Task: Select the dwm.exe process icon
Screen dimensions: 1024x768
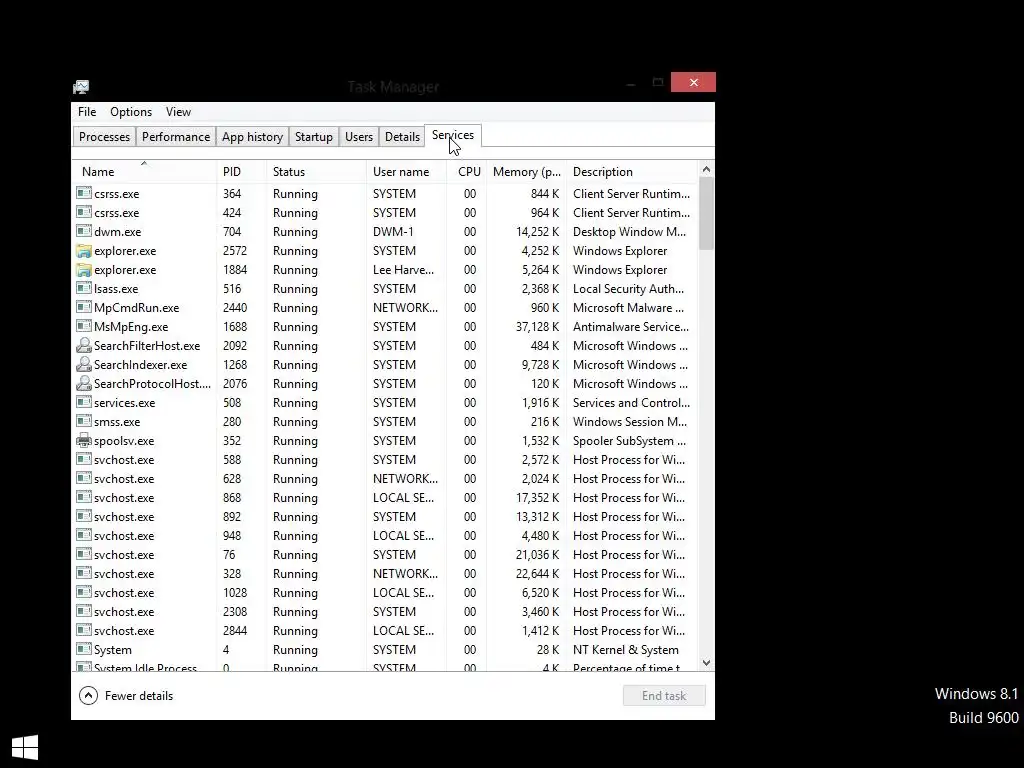Action: click(84, 231)
